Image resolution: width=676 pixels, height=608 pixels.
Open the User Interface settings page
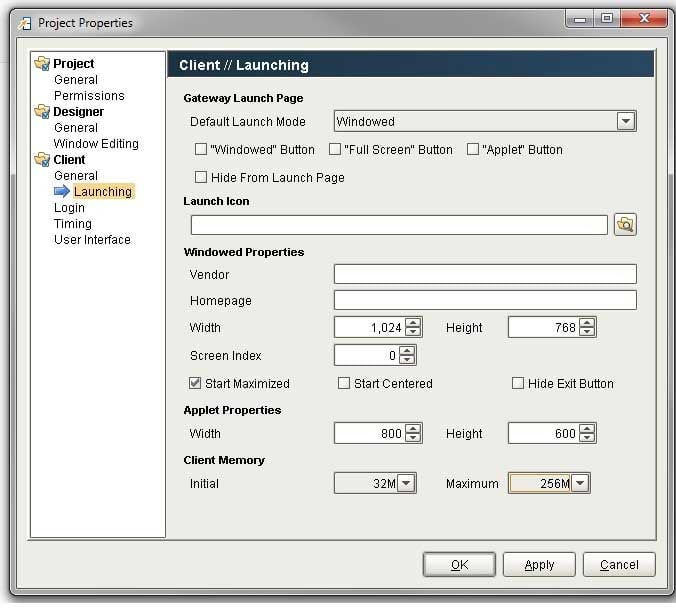pyautogui.click(x=92, y=240)
